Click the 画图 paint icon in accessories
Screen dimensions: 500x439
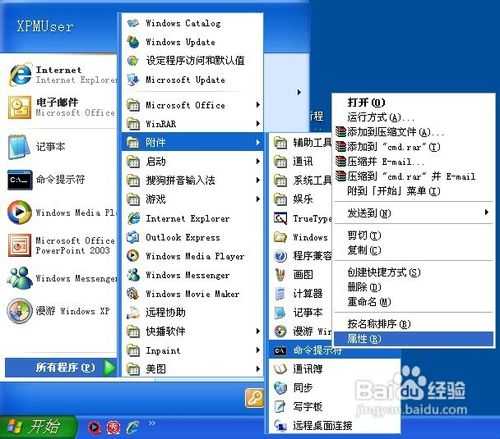pyautogui.click(x=280, y=274)
